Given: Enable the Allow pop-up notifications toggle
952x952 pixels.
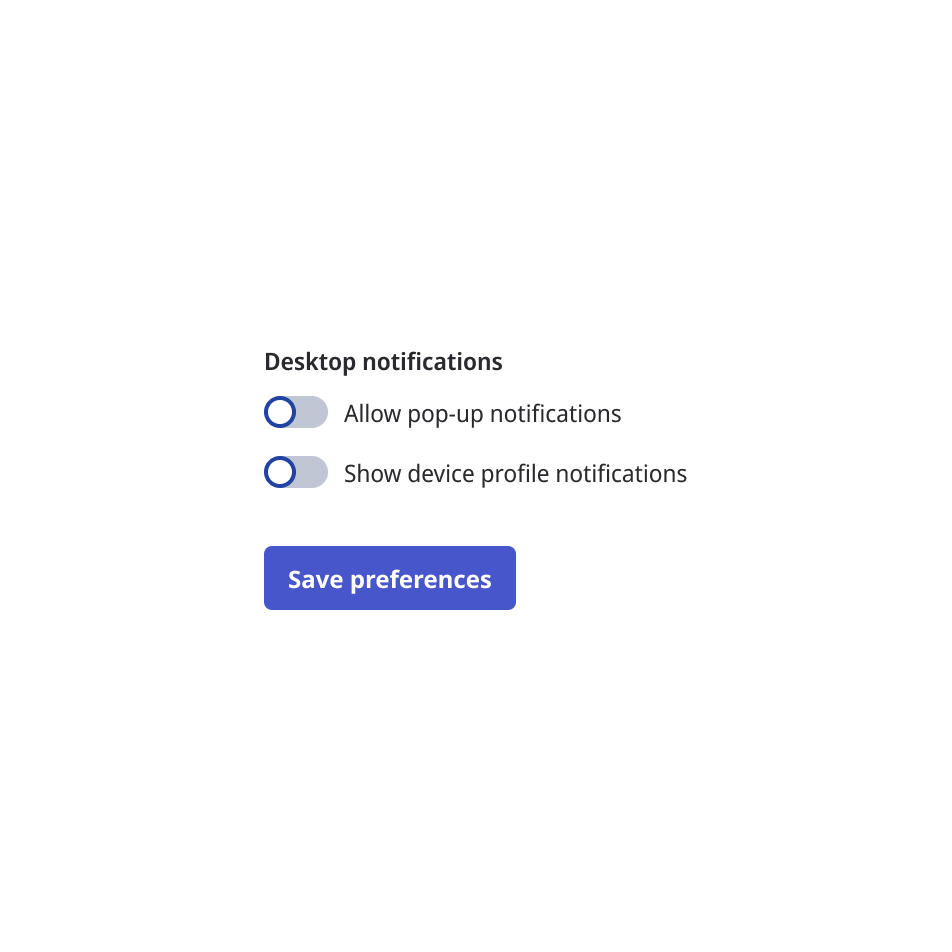Looking at the screenshot, I should coord(296,412).
